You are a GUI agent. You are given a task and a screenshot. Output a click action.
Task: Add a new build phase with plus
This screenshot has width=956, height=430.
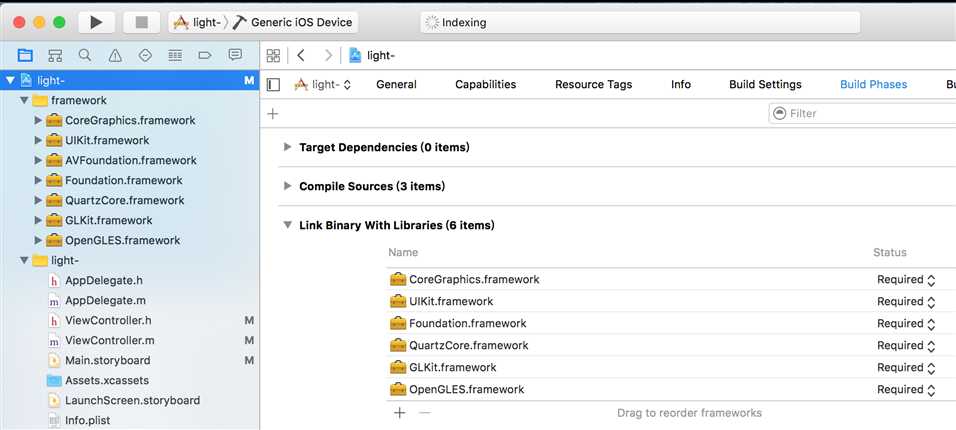[x=273, y=113]
